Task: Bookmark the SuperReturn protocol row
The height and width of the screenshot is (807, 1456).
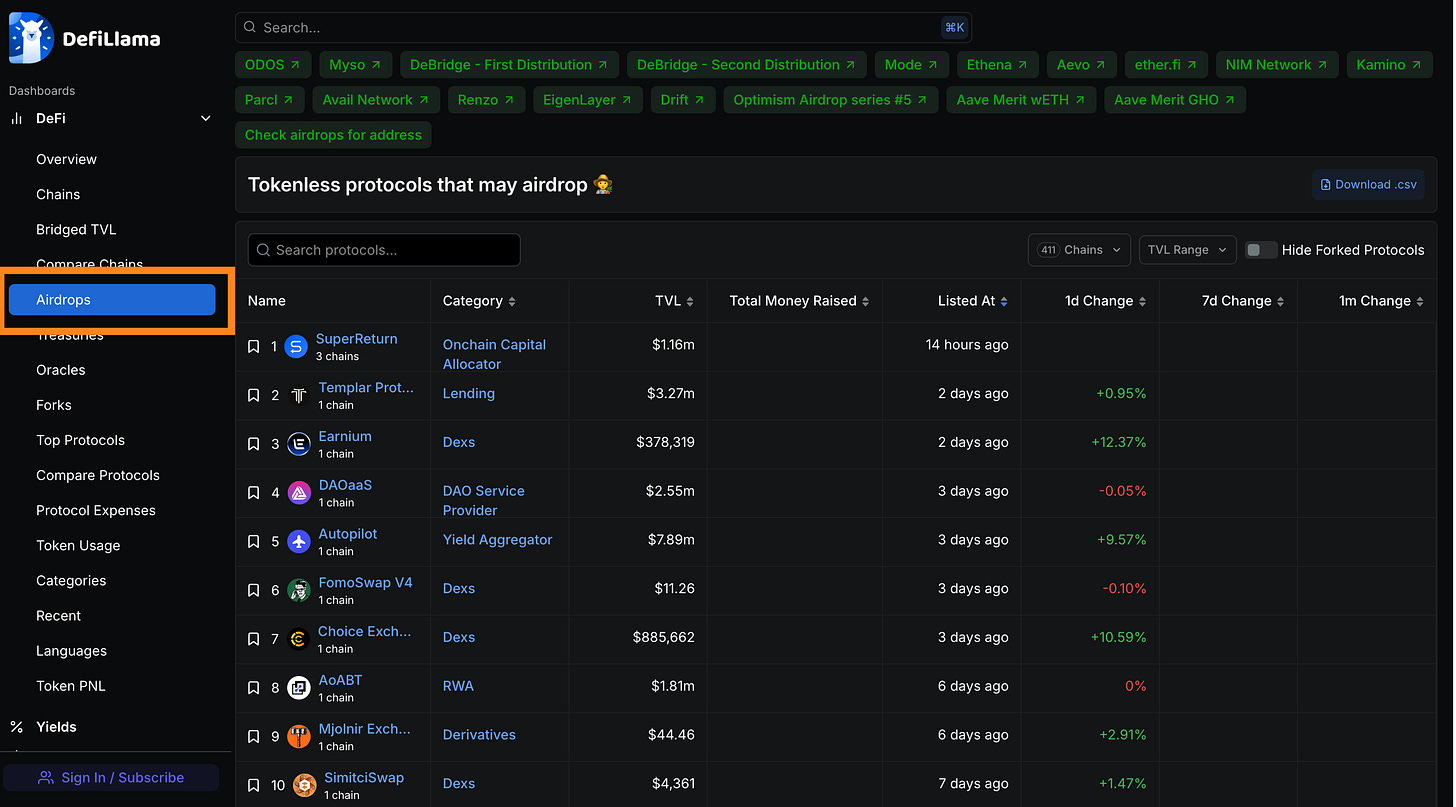Action: pos(254,347)
